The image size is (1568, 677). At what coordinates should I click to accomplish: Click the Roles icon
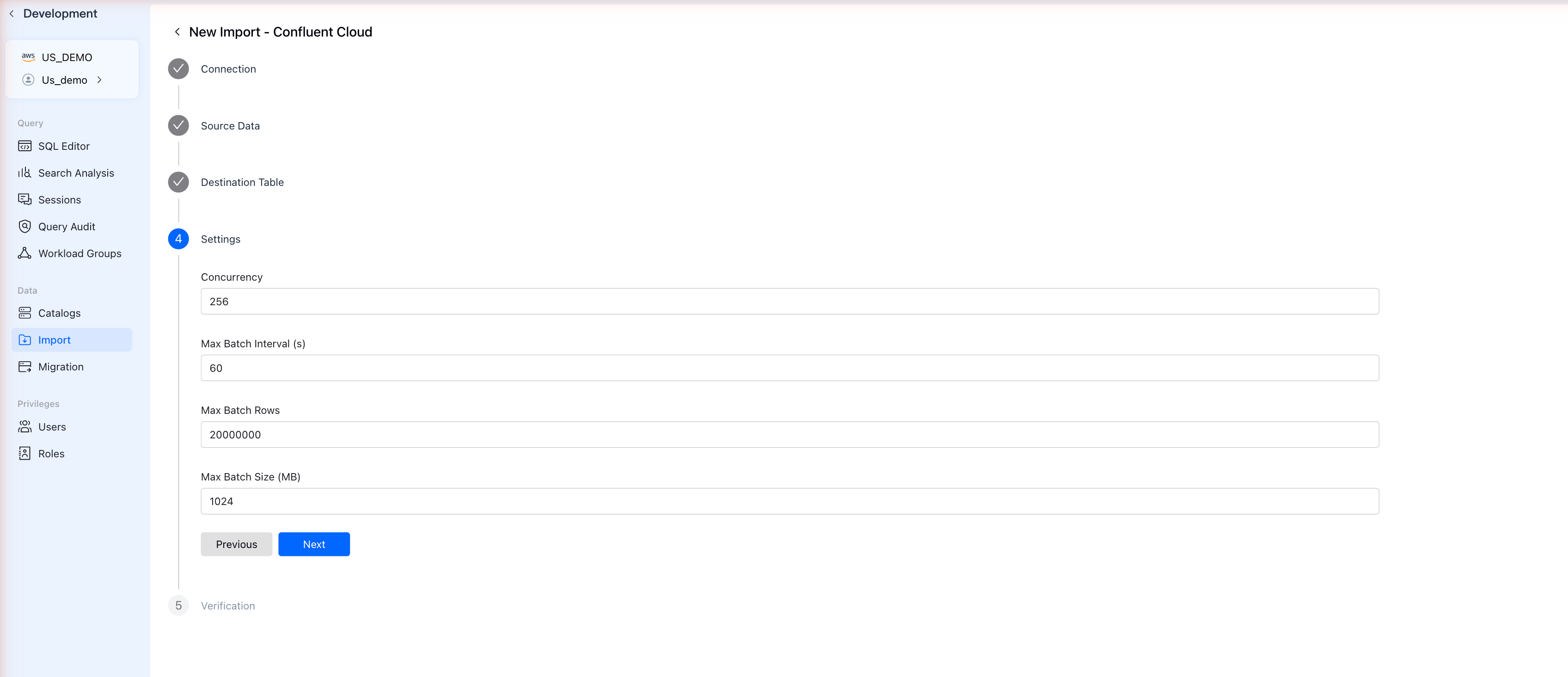(x=24, y=454)
